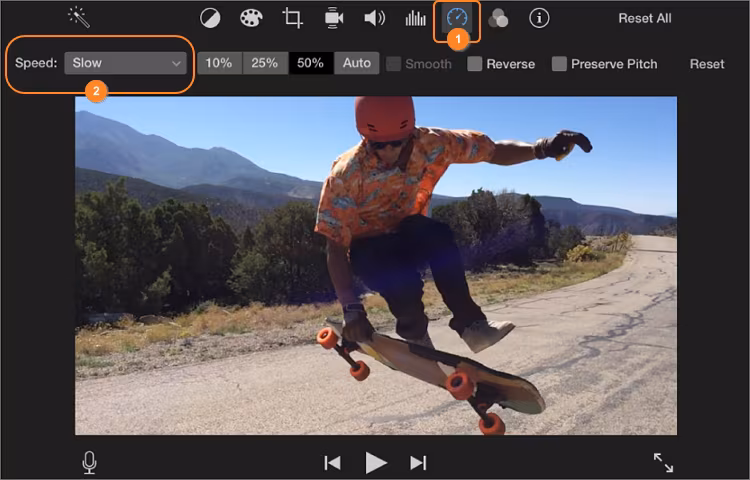Click the skateboarder video preview
This screenshot has height=480, width=750.
376,266
